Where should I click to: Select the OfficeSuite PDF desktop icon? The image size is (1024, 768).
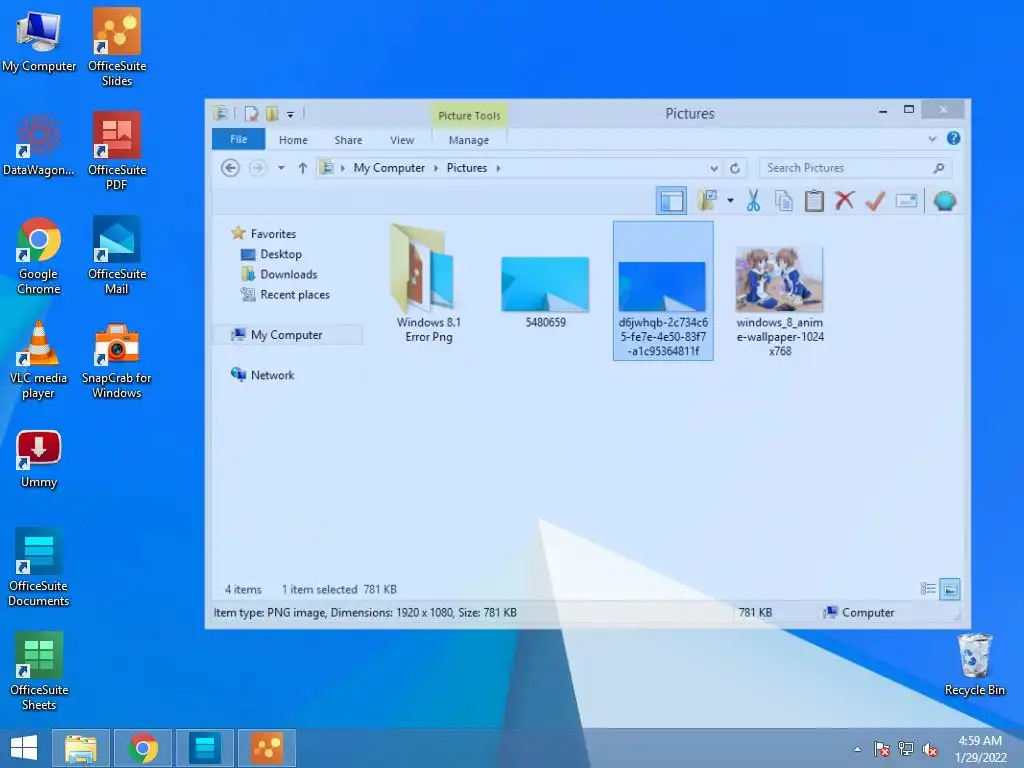(117, 152)
